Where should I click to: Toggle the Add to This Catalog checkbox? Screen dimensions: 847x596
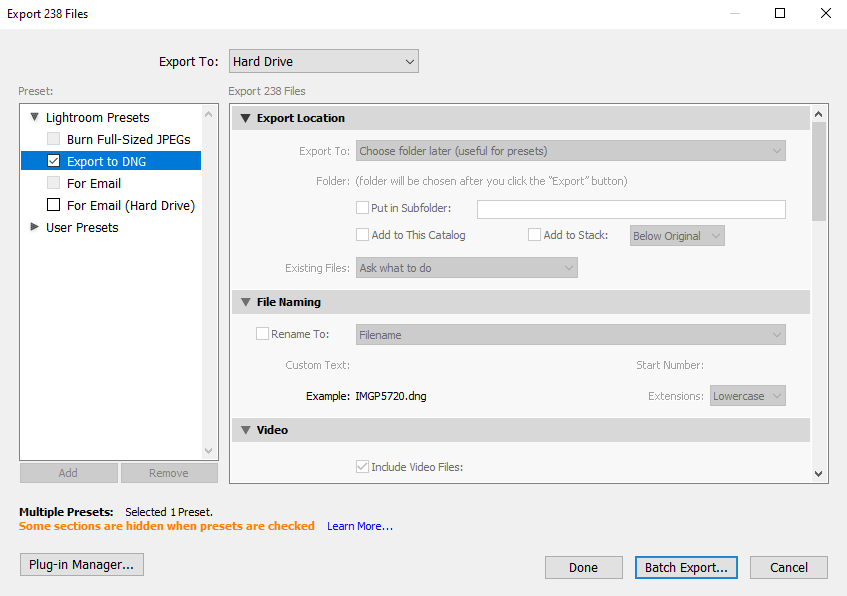click(363, 235)
